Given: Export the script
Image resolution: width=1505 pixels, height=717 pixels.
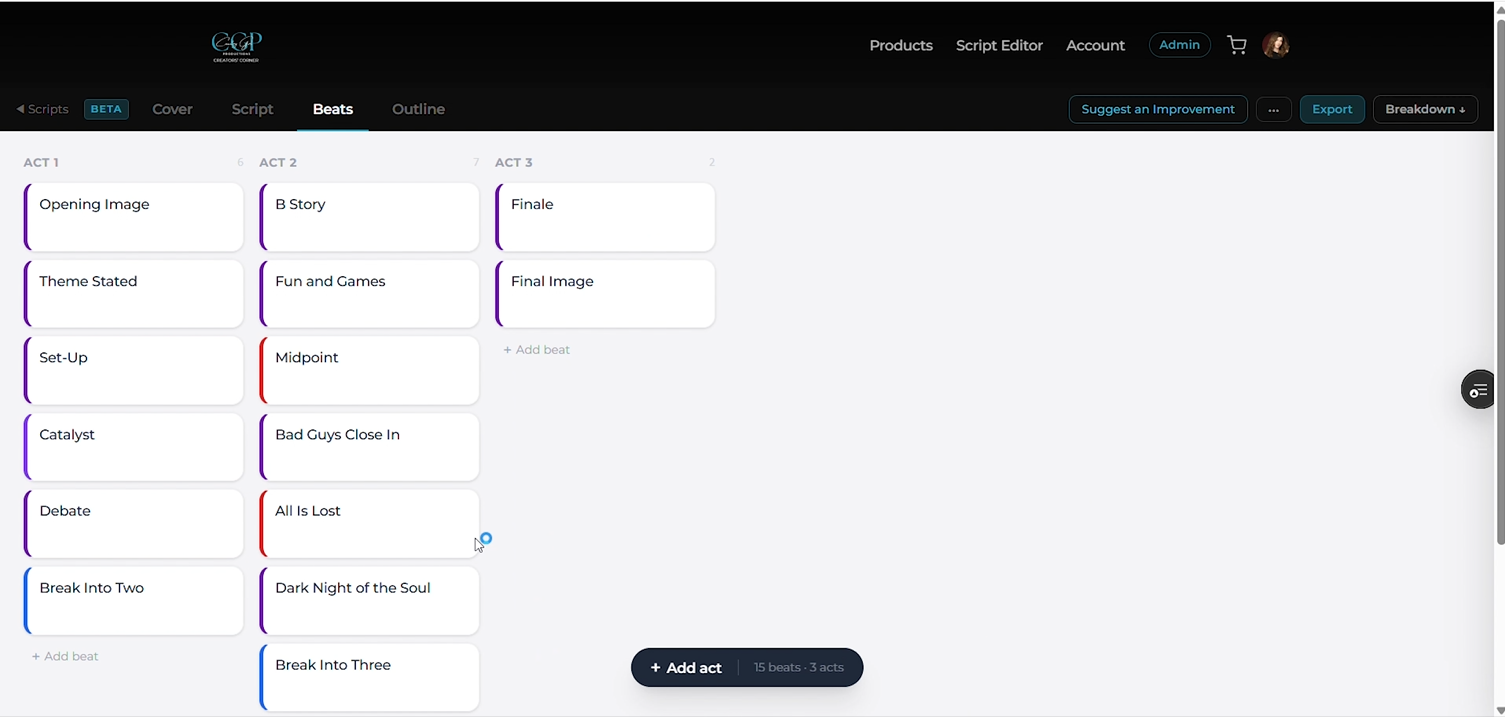Looking at the screenshot, I should [x=1331, y=109].
